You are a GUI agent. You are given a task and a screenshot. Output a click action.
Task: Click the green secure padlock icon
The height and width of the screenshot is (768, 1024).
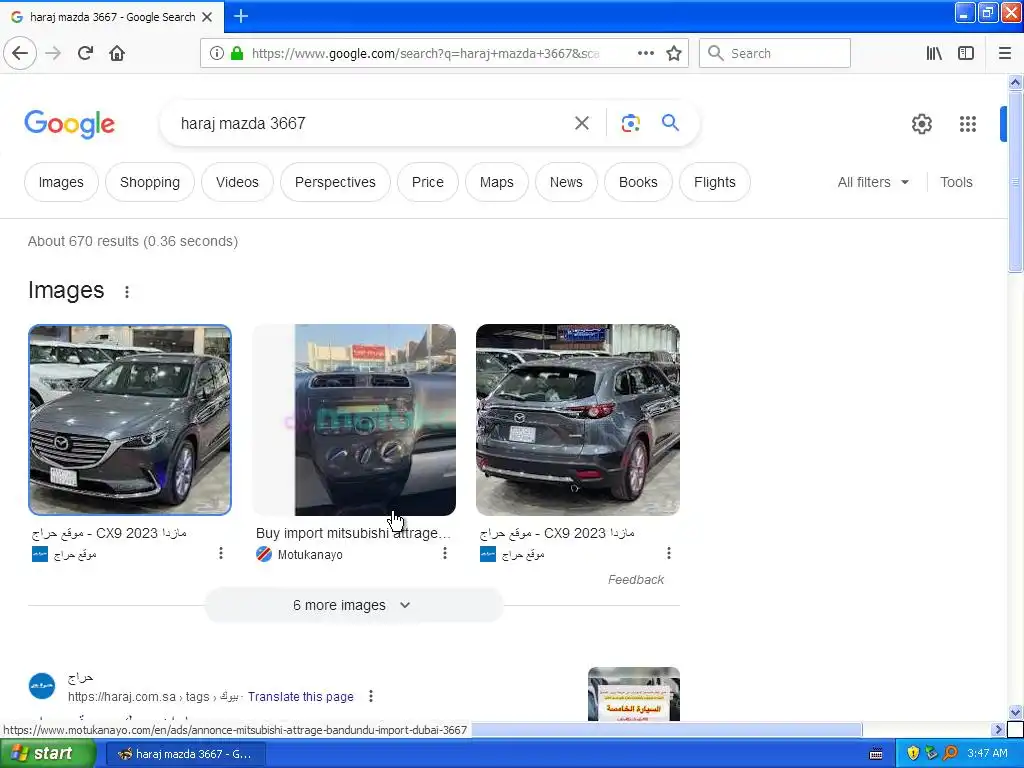(237, 54)
